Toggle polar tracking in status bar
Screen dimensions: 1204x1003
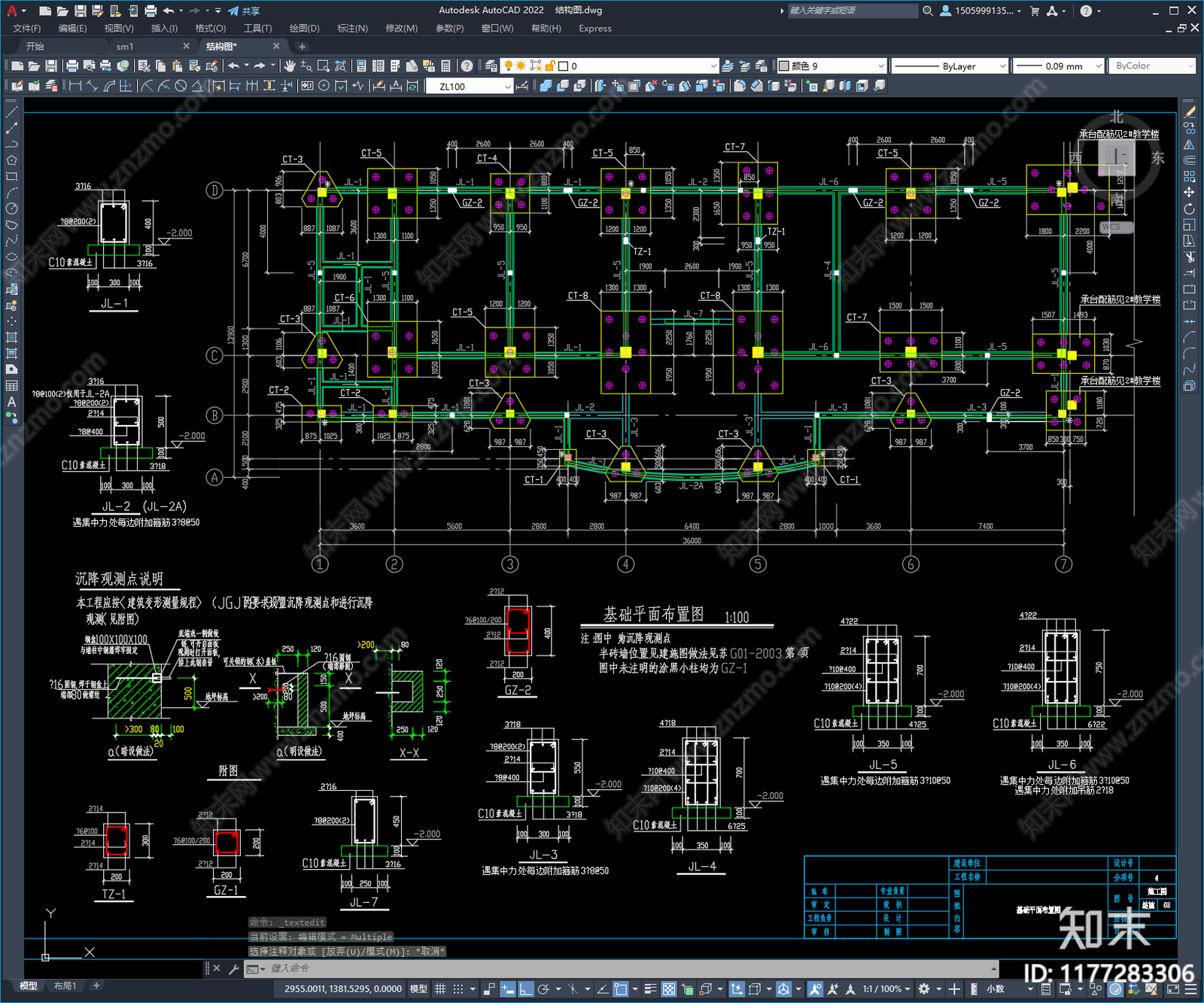click(543, 989)
